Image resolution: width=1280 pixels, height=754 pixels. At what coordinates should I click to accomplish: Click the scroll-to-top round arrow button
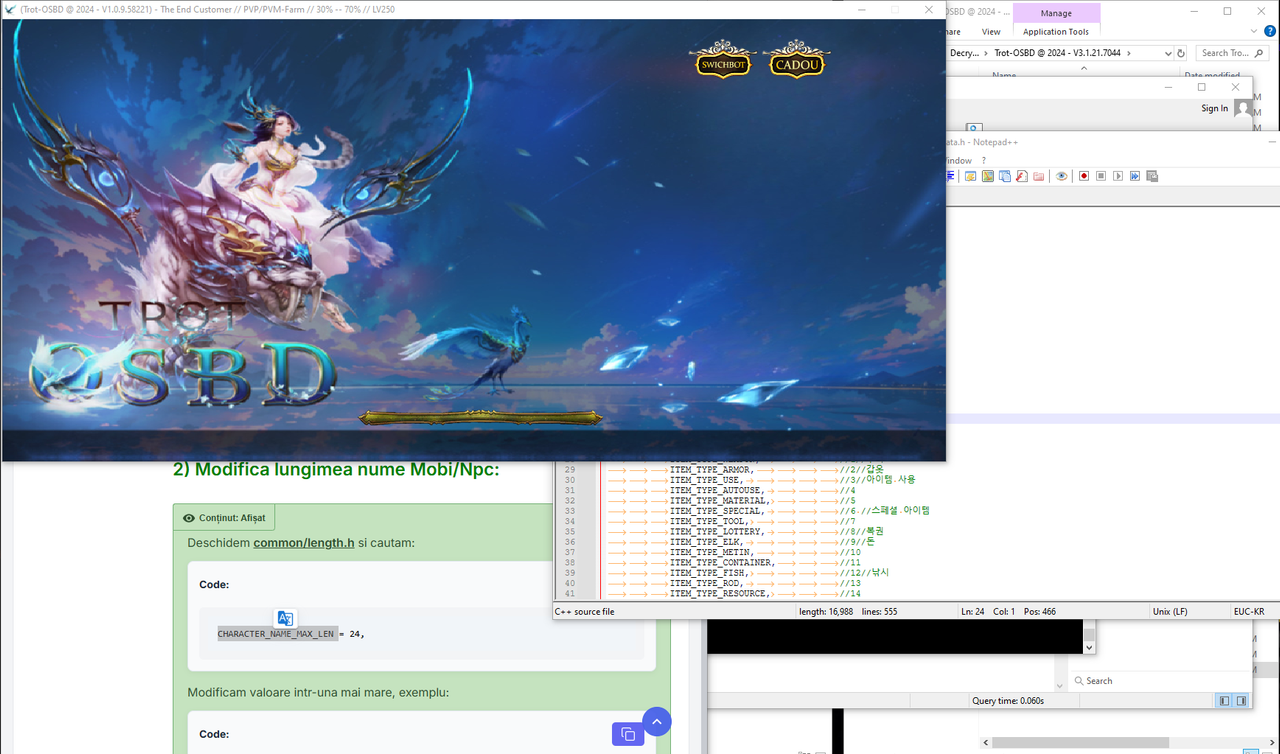pos(656,721)
